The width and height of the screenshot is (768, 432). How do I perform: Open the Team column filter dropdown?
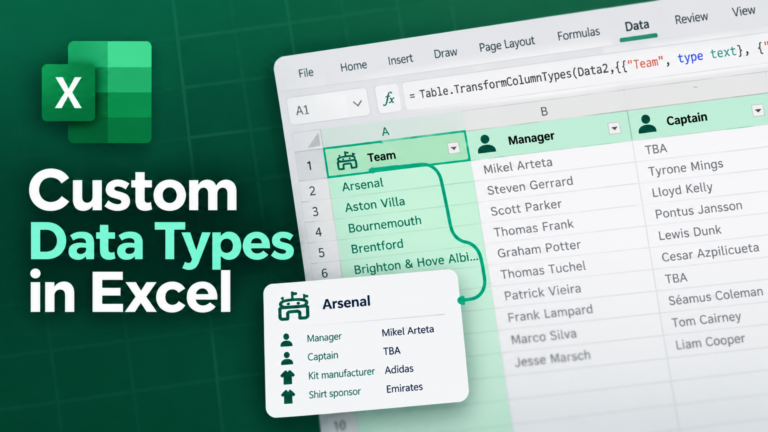(x=454, y=148)
